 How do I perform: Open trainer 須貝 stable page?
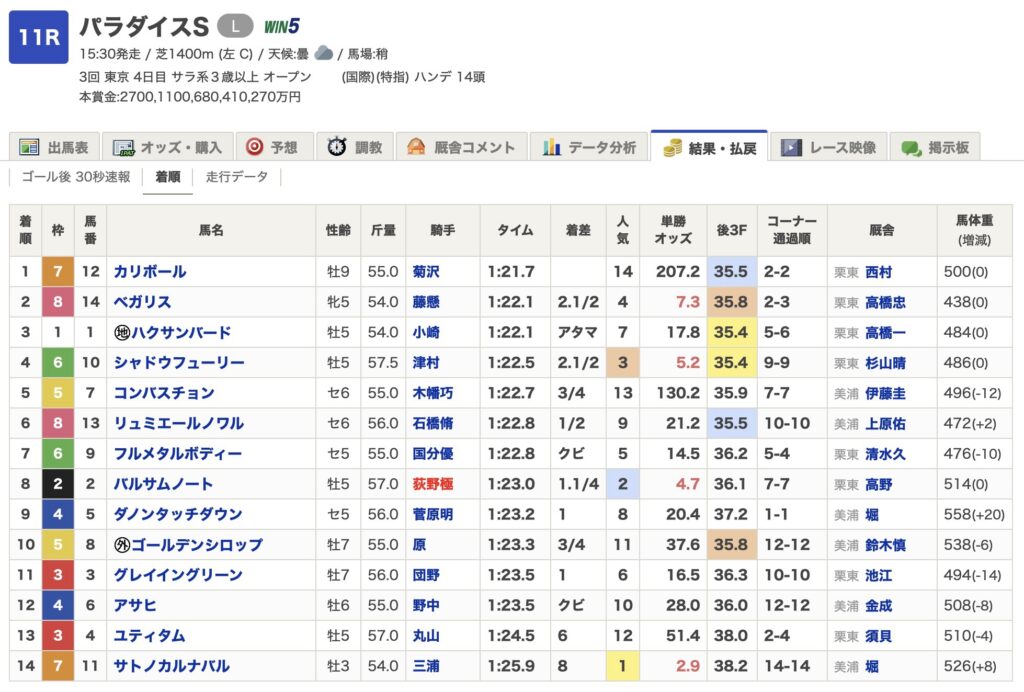pos(878,637)
